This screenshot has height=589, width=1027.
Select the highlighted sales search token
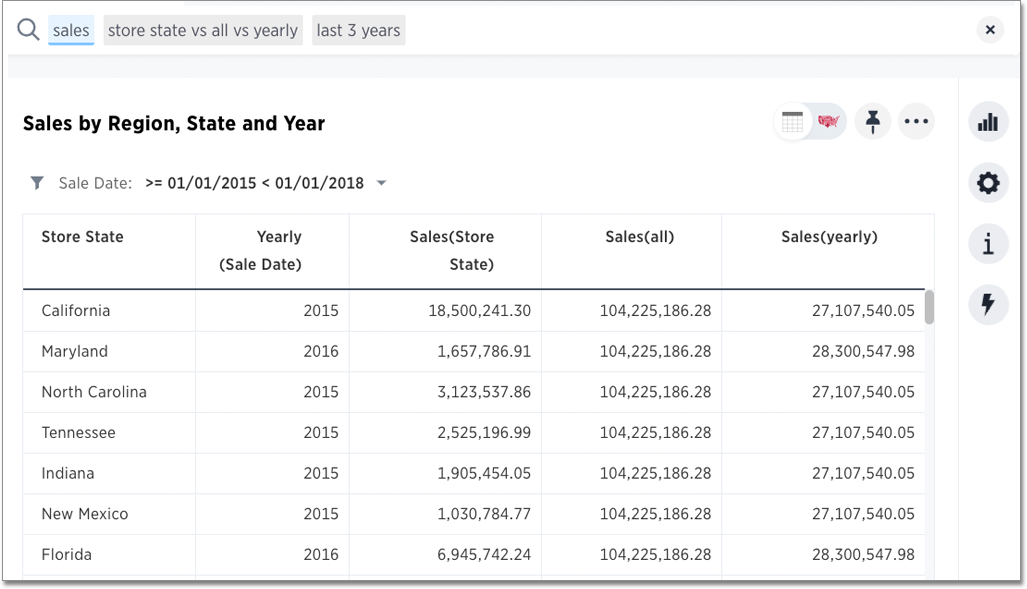[70, 30]
